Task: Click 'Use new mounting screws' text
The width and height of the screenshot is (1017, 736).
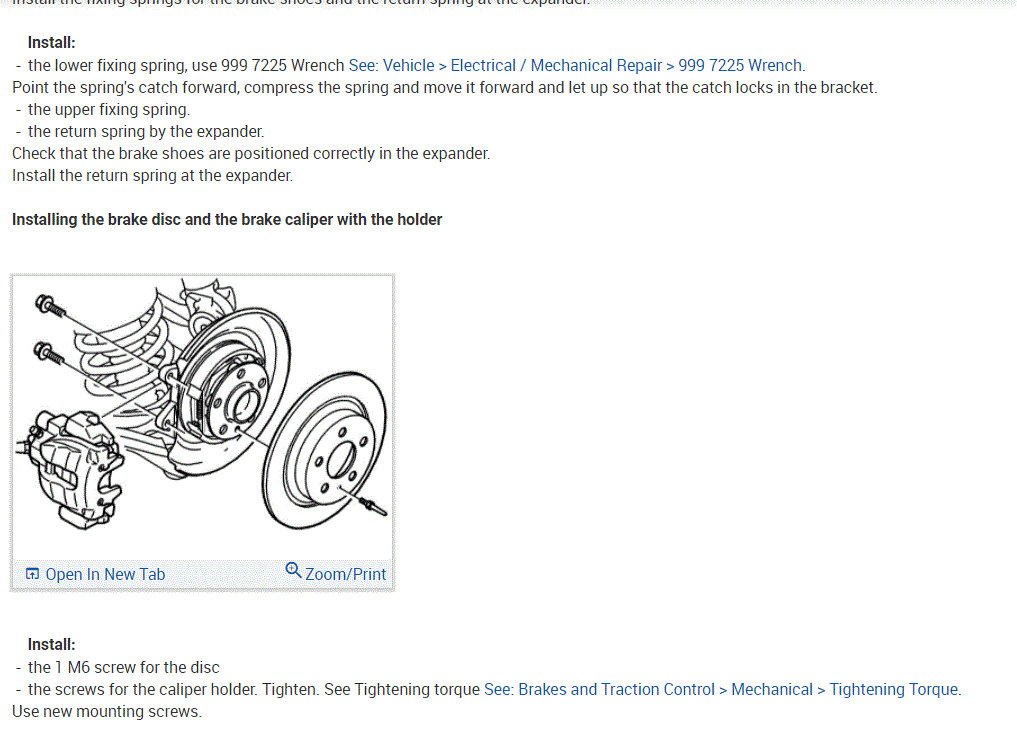Action: [107, 711]
